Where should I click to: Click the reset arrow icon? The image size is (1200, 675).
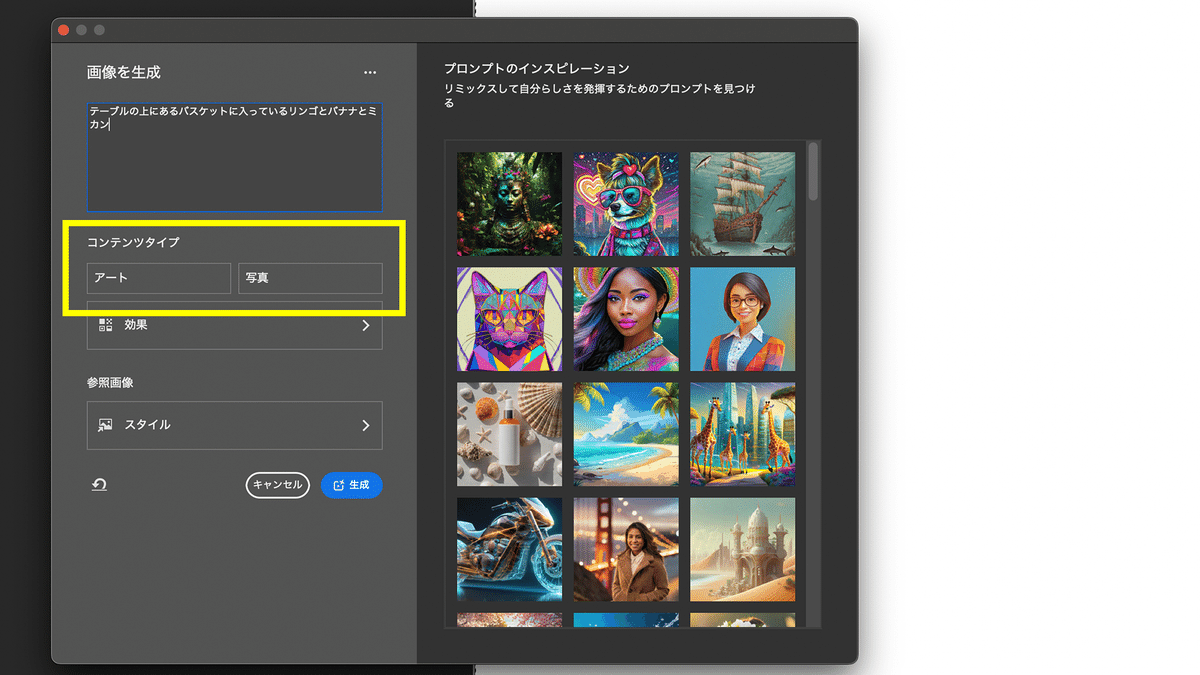click(99, 485)
